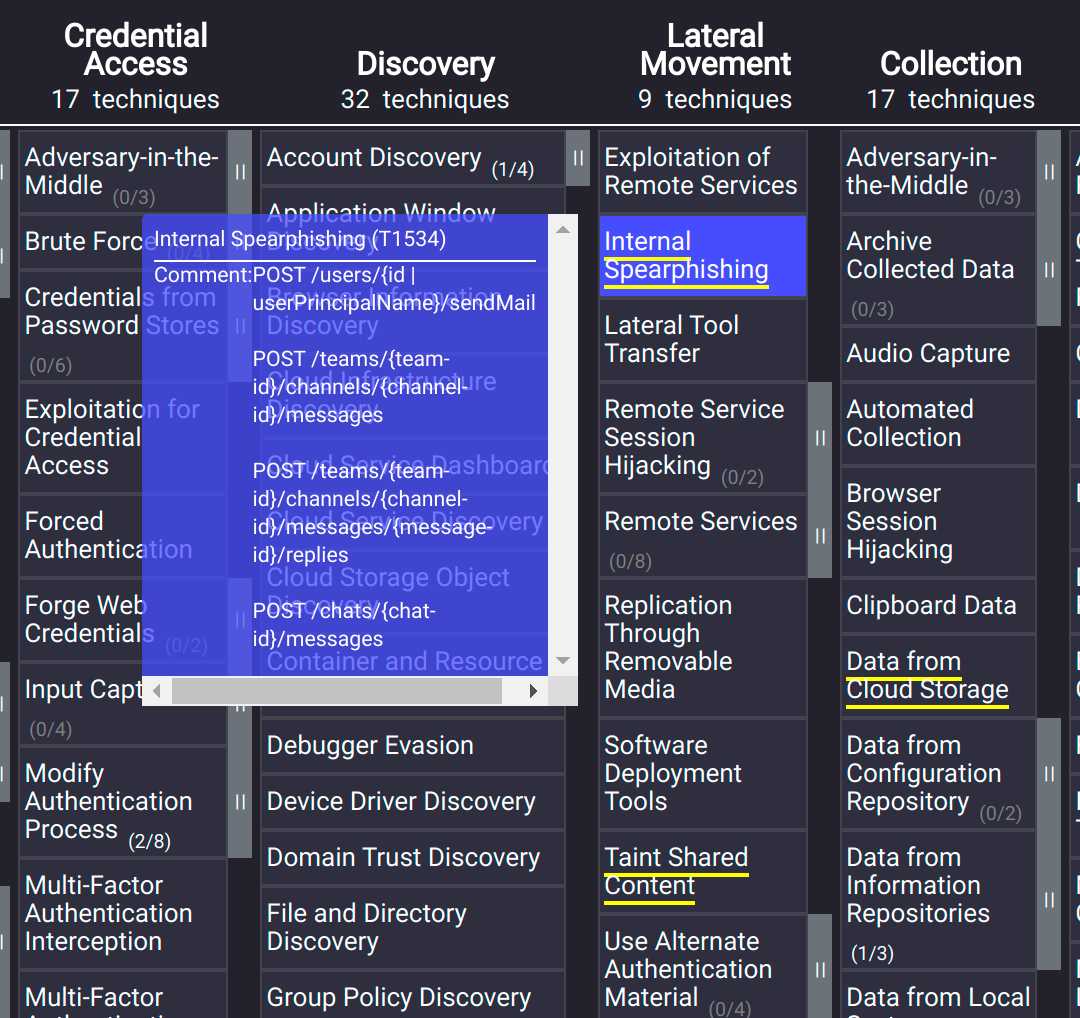The image size is (1080, 1018).
Task: Select the Data from Cloud Storage technique
Action: click(x=928, y=675)
